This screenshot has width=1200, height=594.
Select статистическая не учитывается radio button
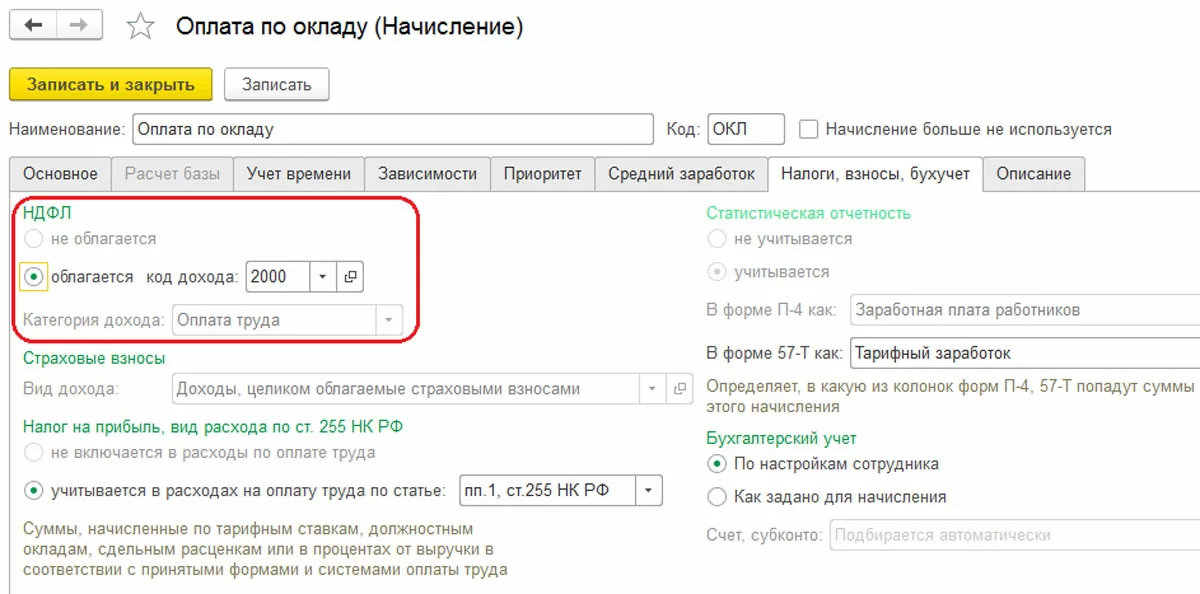[716, 239]
